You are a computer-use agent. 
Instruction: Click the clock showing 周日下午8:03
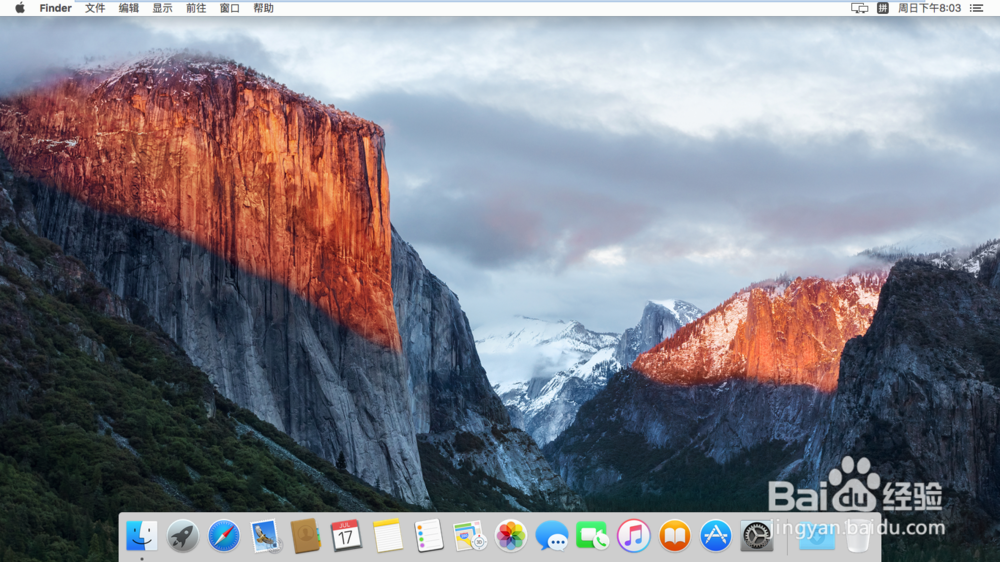tap(929, 8)
